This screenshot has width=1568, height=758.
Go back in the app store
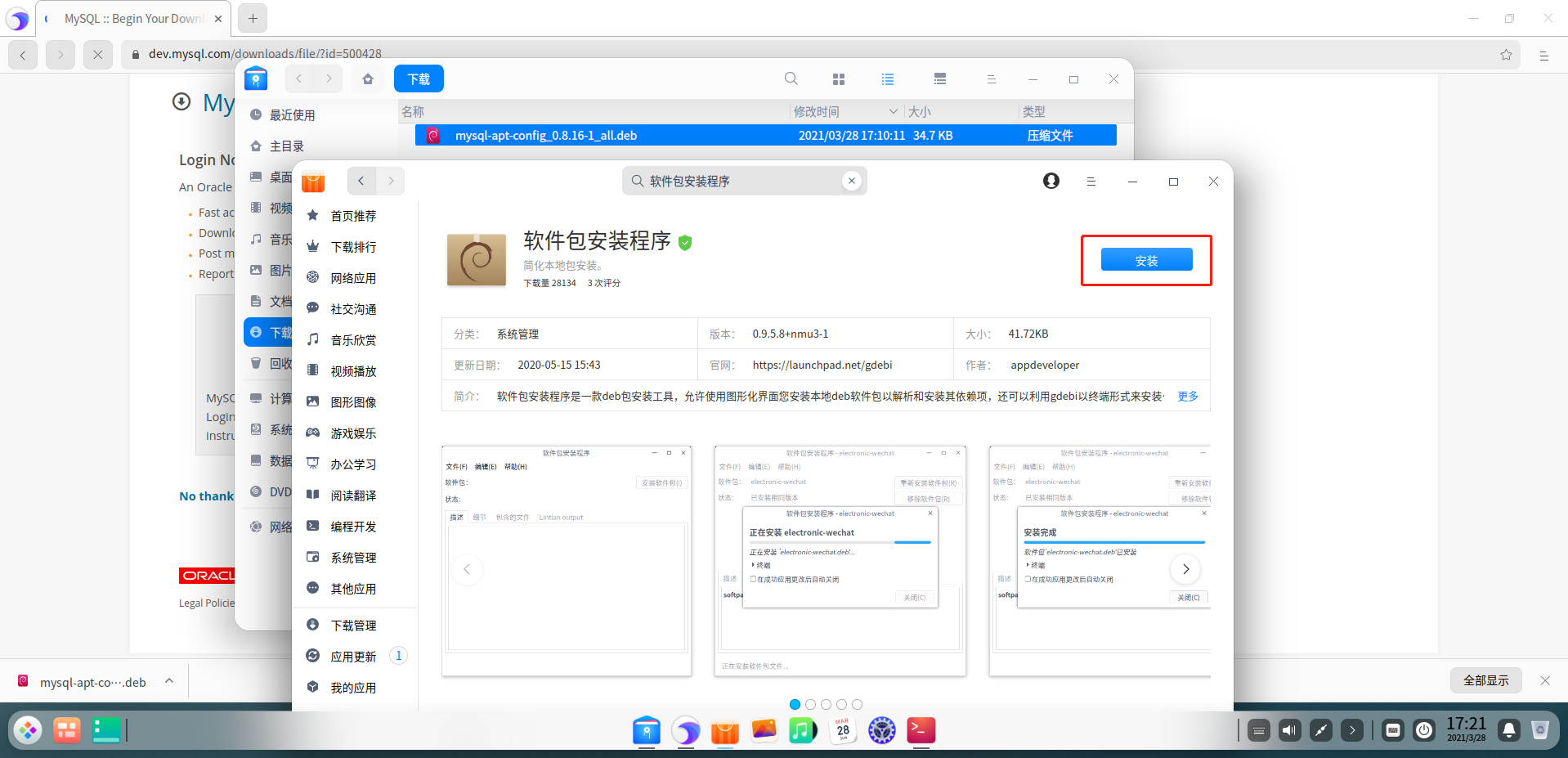click(x=361, y=181)
